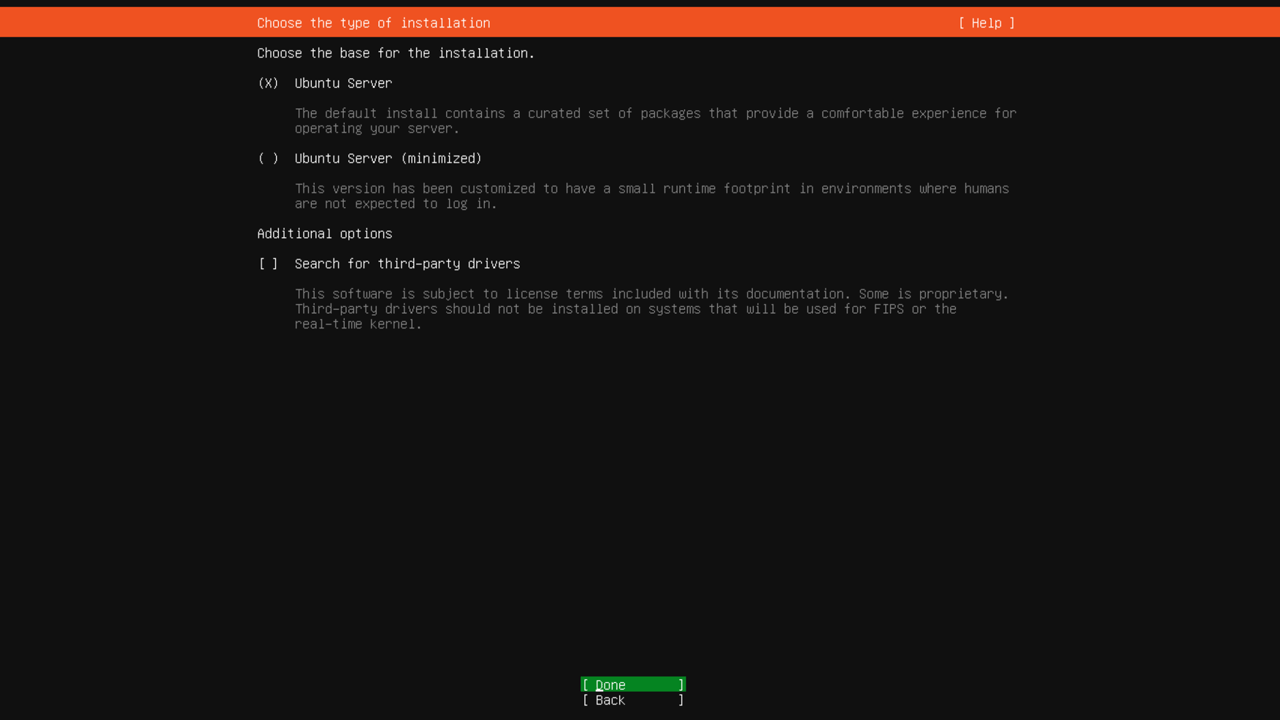This screenshot has width=1280, height=720.
Task: Click the "Choose the type of installation" title
Action: 373,23
